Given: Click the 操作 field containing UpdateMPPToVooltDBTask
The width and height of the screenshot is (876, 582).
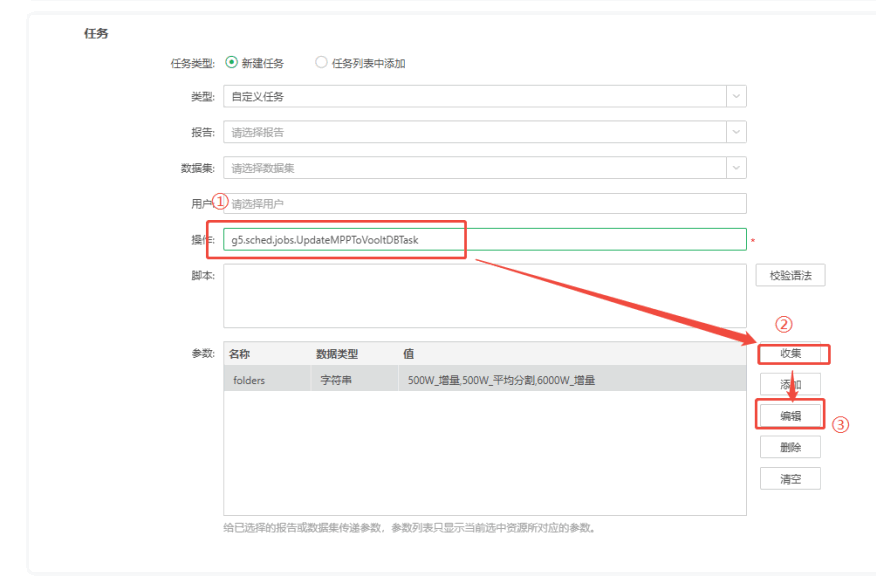Looking at the screenshot, I should pos(485,240).
